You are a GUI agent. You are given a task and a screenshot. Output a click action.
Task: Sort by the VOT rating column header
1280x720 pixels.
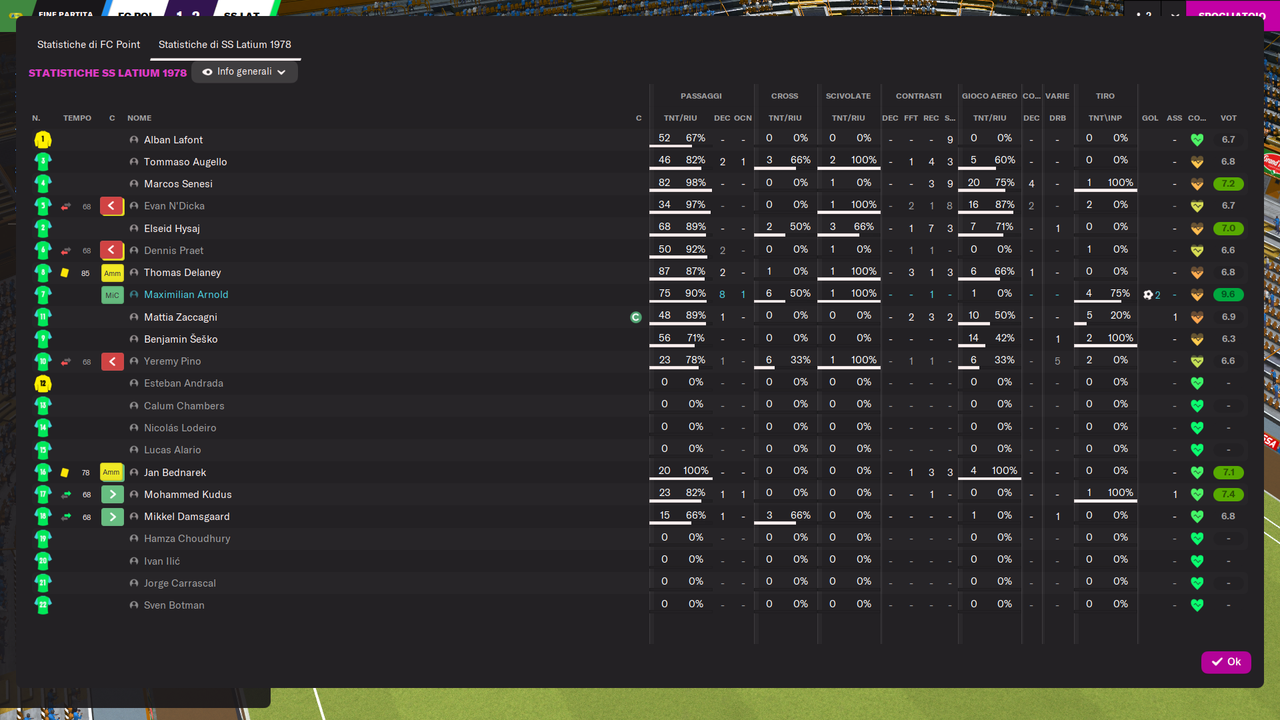(1228, 118)
